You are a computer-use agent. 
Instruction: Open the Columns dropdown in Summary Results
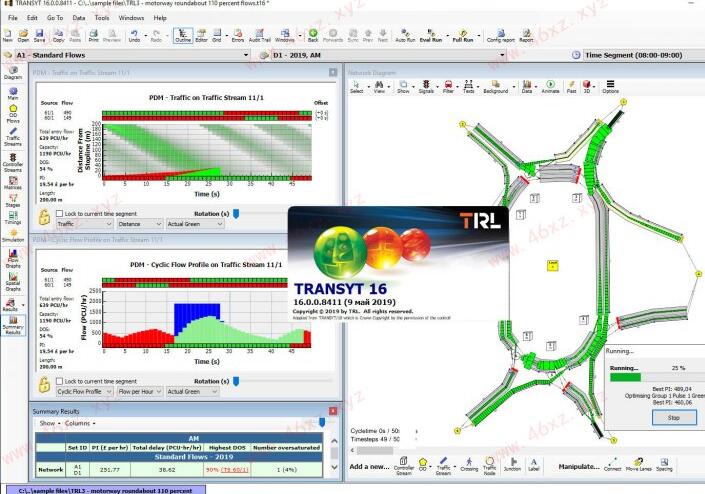click(80, 423)
